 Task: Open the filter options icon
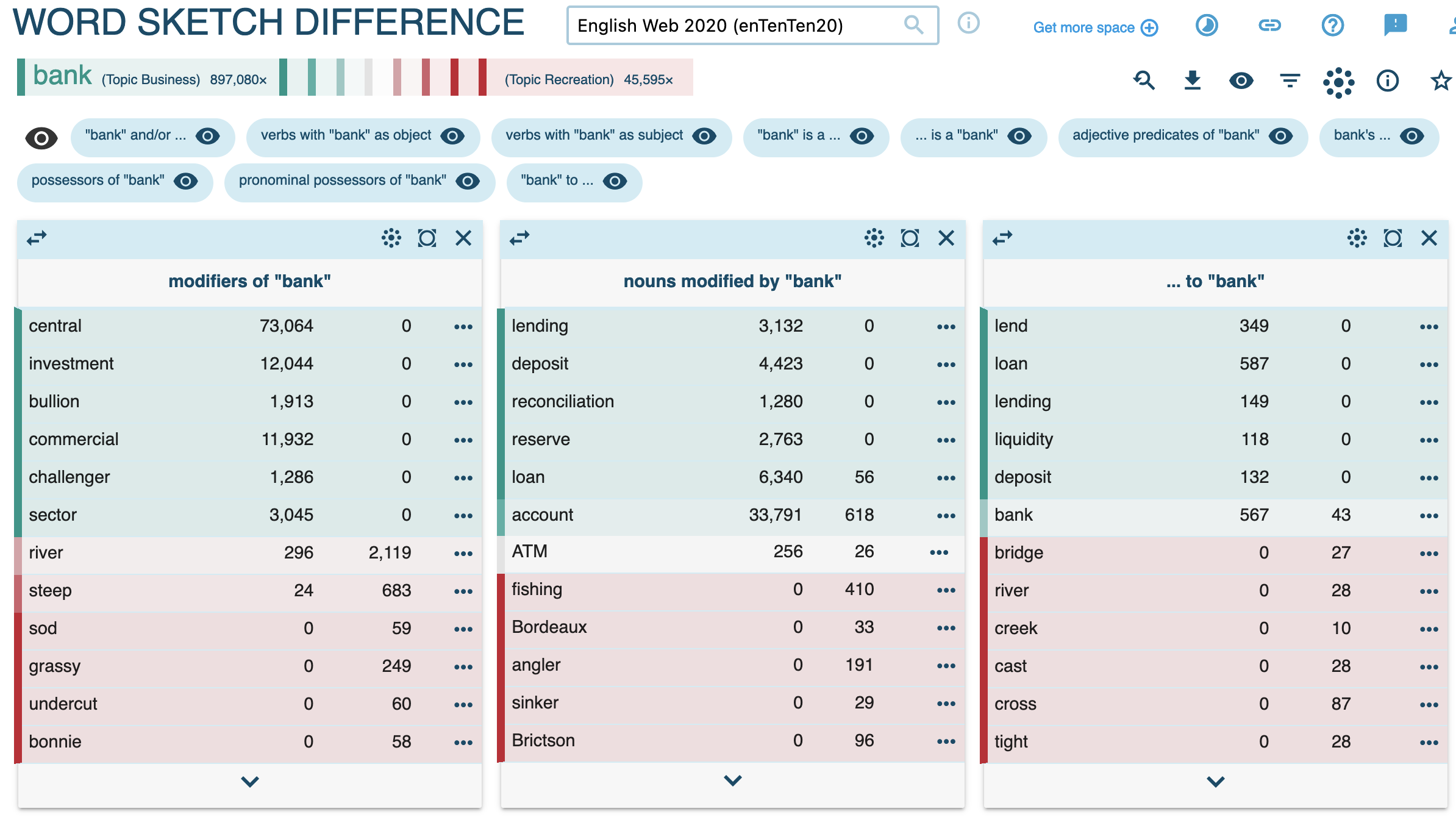click(1290, 80)
